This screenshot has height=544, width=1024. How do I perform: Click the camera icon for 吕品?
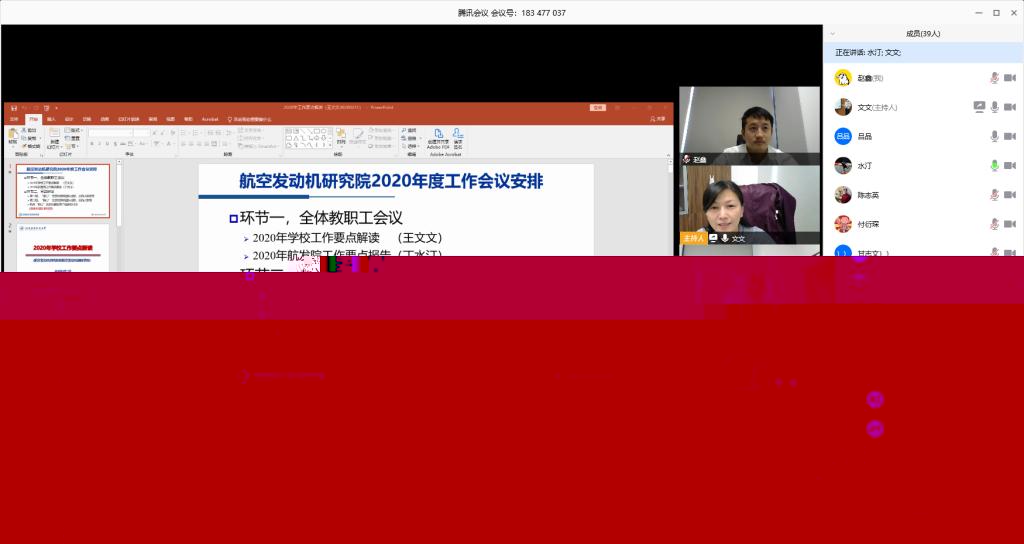coord(1010,136)
